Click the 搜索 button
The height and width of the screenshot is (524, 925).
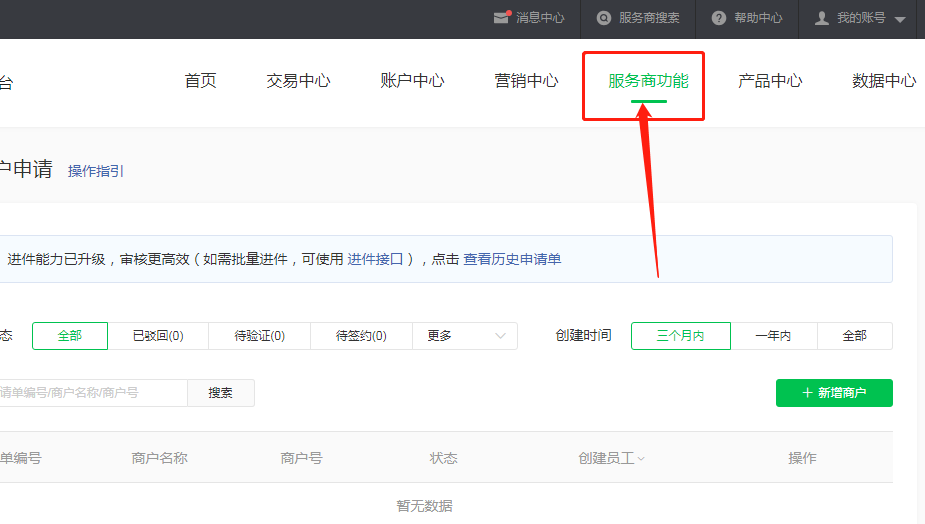(221, 393)
